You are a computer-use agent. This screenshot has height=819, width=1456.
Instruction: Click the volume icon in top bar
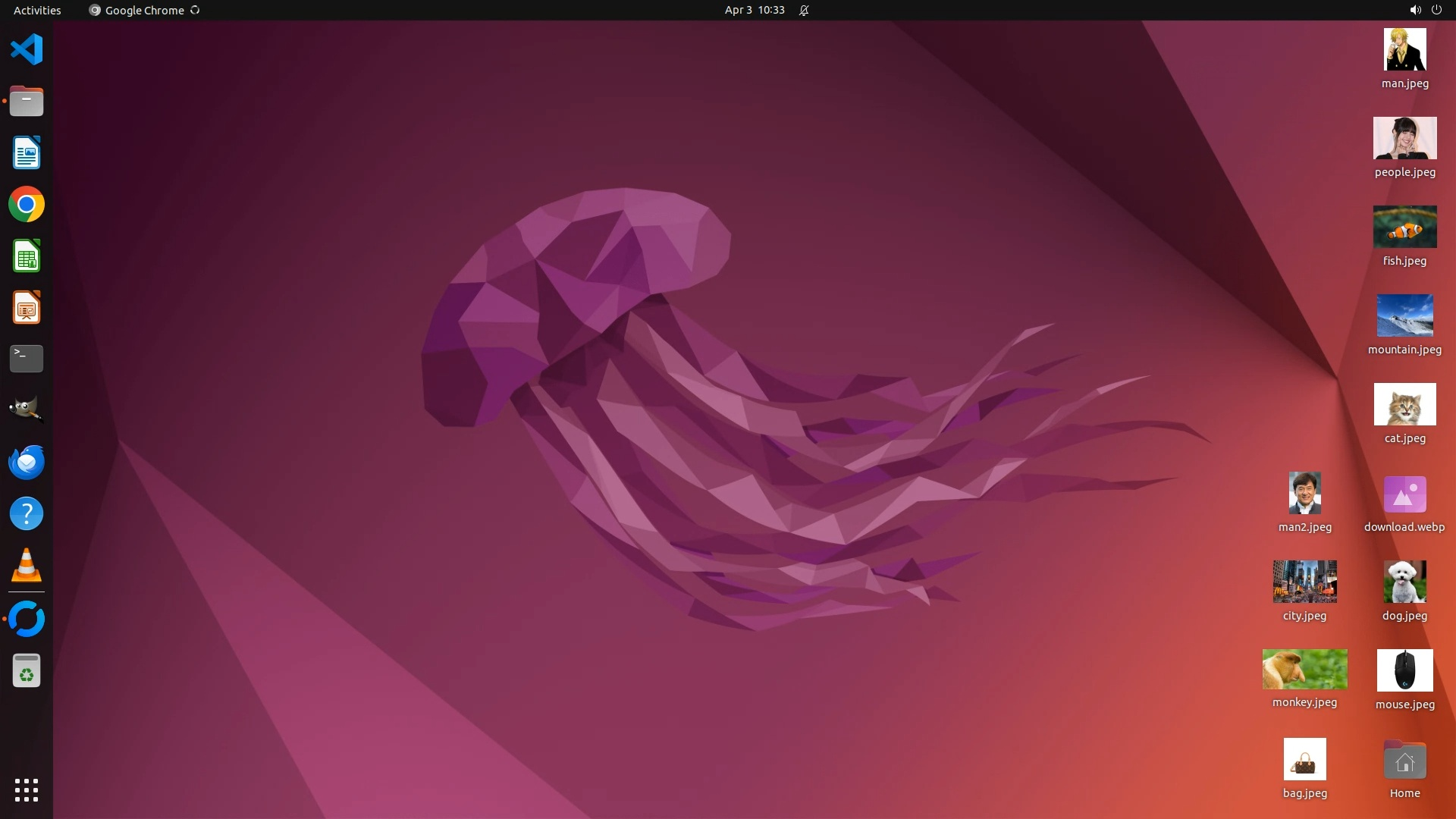(1415, 10)
